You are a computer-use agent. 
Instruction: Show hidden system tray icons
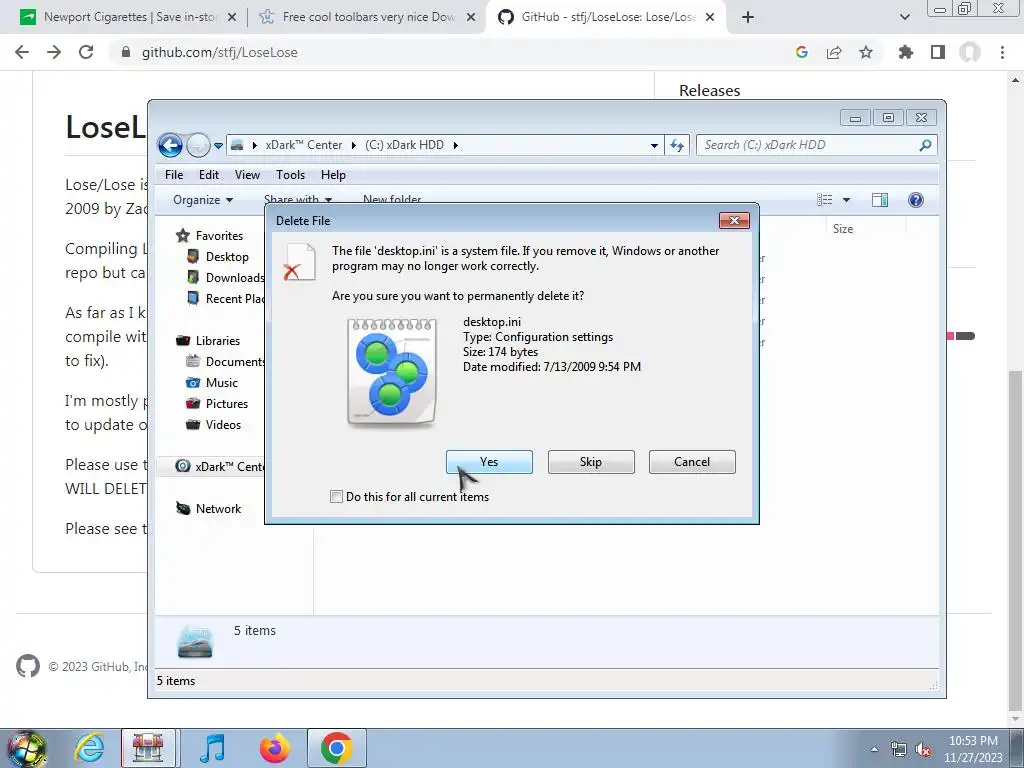[874, 750]
